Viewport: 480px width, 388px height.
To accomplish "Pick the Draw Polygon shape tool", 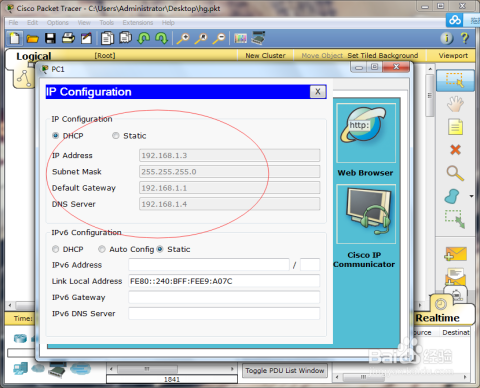I will tap(452, 196).
